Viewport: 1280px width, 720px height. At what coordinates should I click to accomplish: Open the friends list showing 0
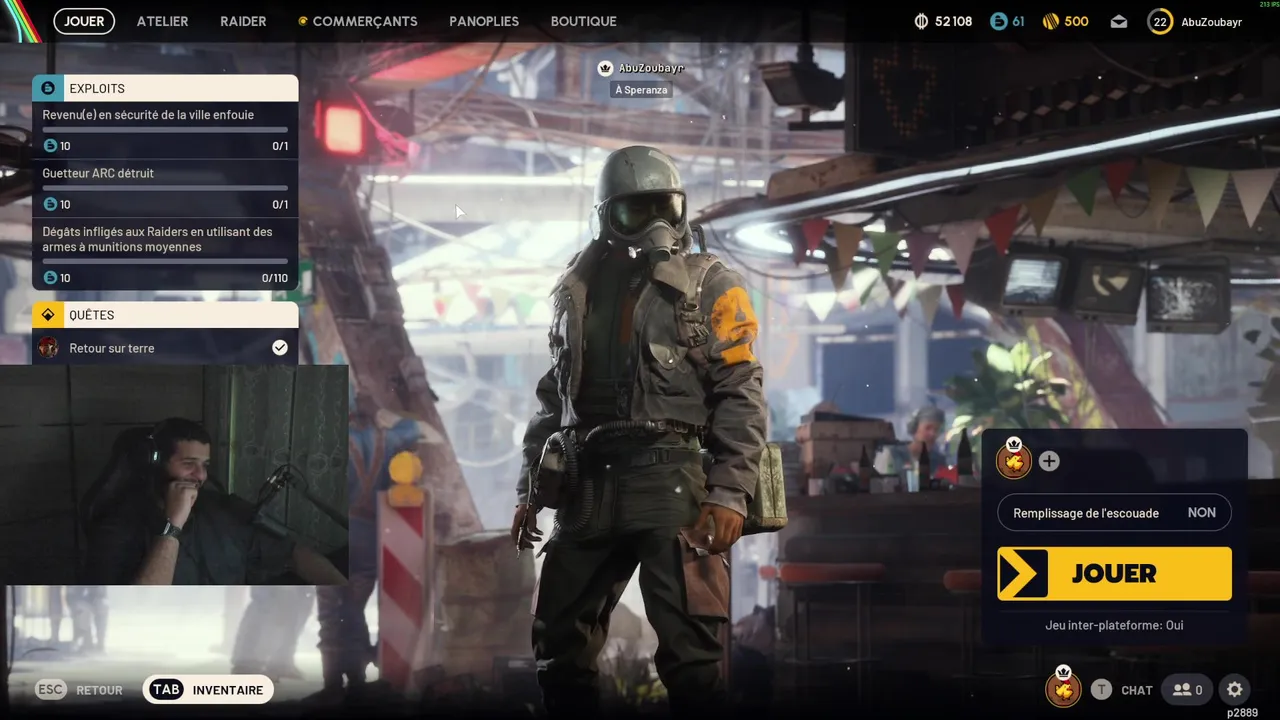1188,689
